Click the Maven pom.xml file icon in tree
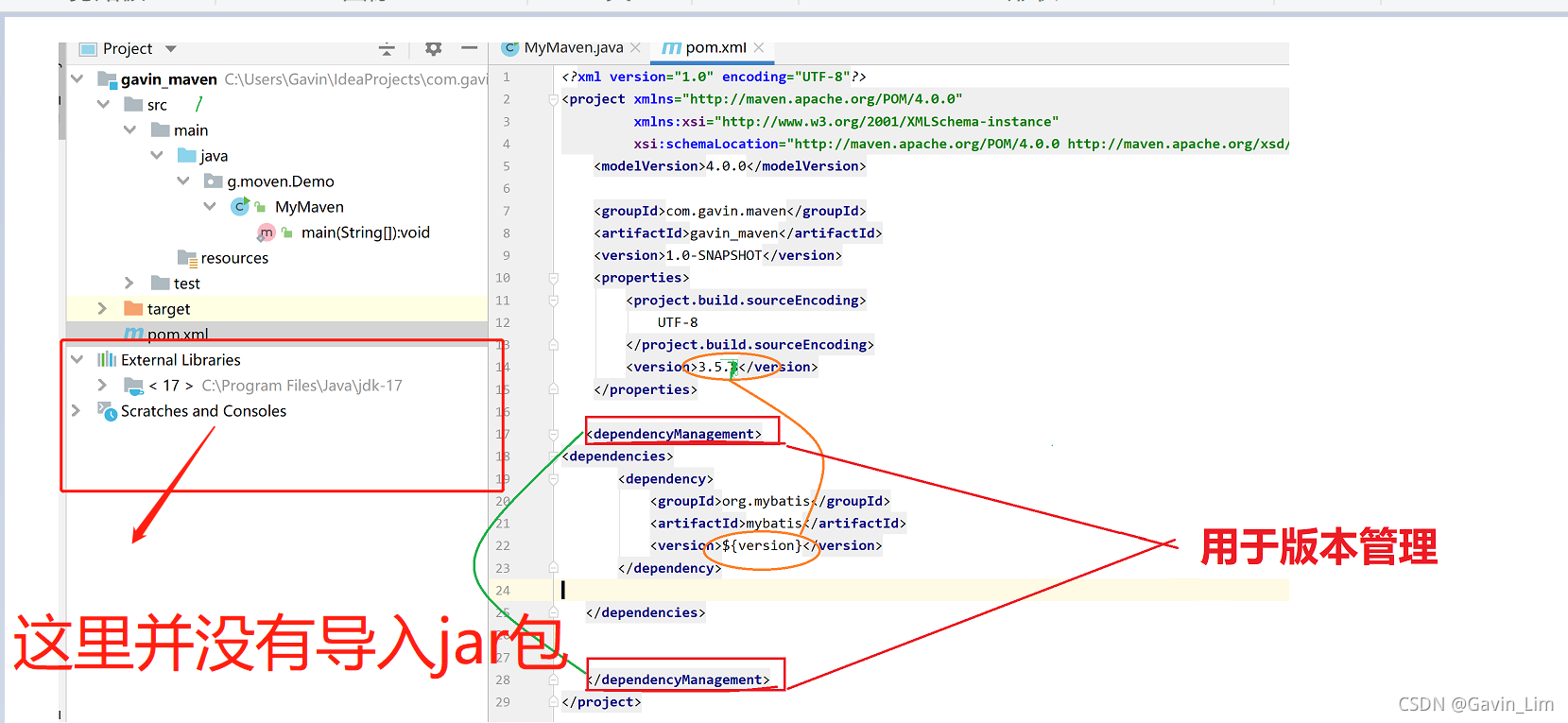1568x723 pixels. point(134,332)
